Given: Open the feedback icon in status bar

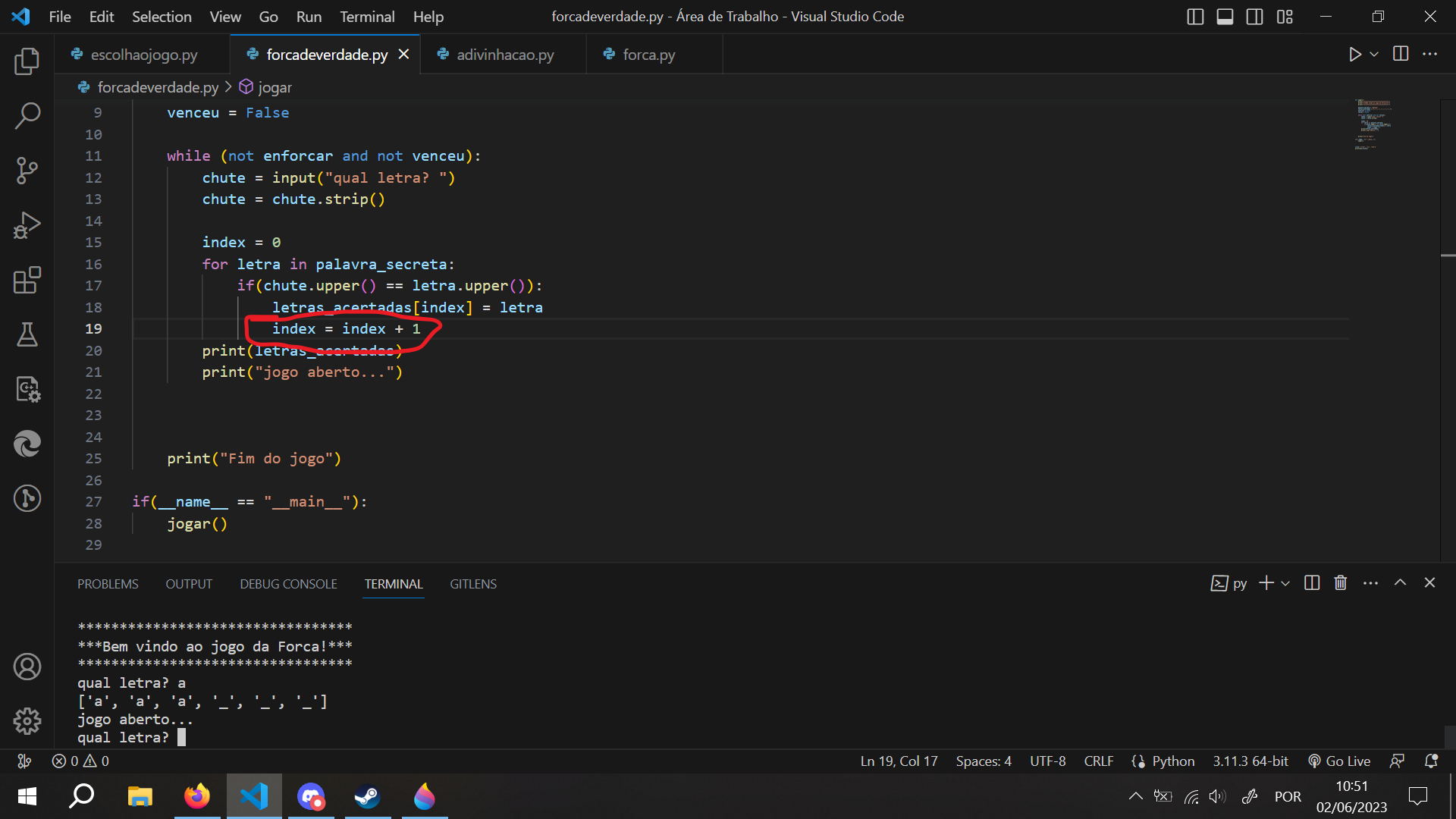Looking at the screenshot, I should [x=1397, y=761].
